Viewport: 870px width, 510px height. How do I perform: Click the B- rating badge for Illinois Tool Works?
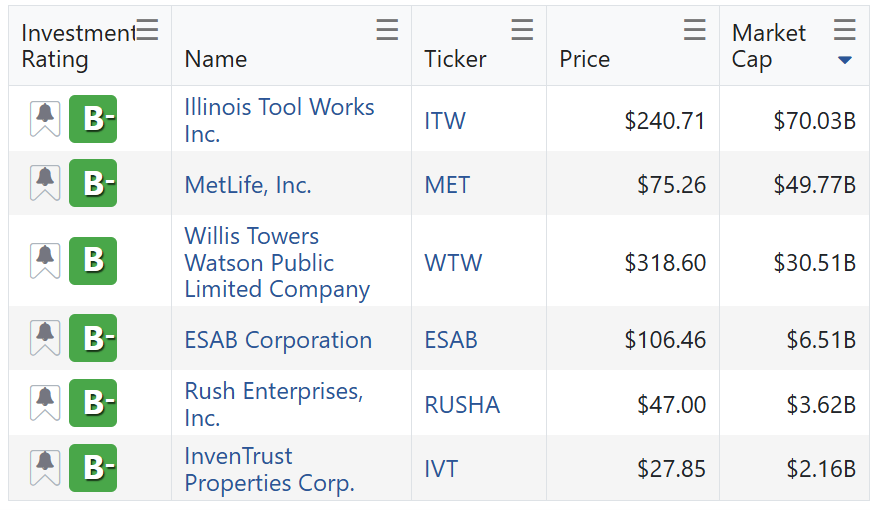[93, 119]
